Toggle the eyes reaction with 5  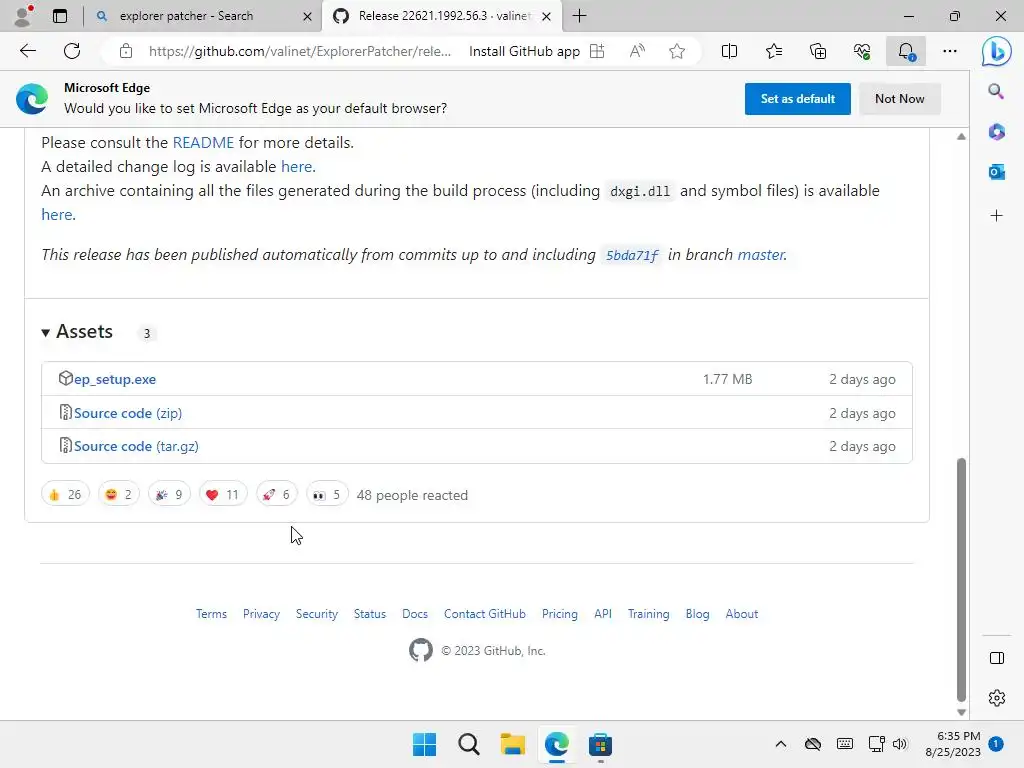tap(327, 494)
